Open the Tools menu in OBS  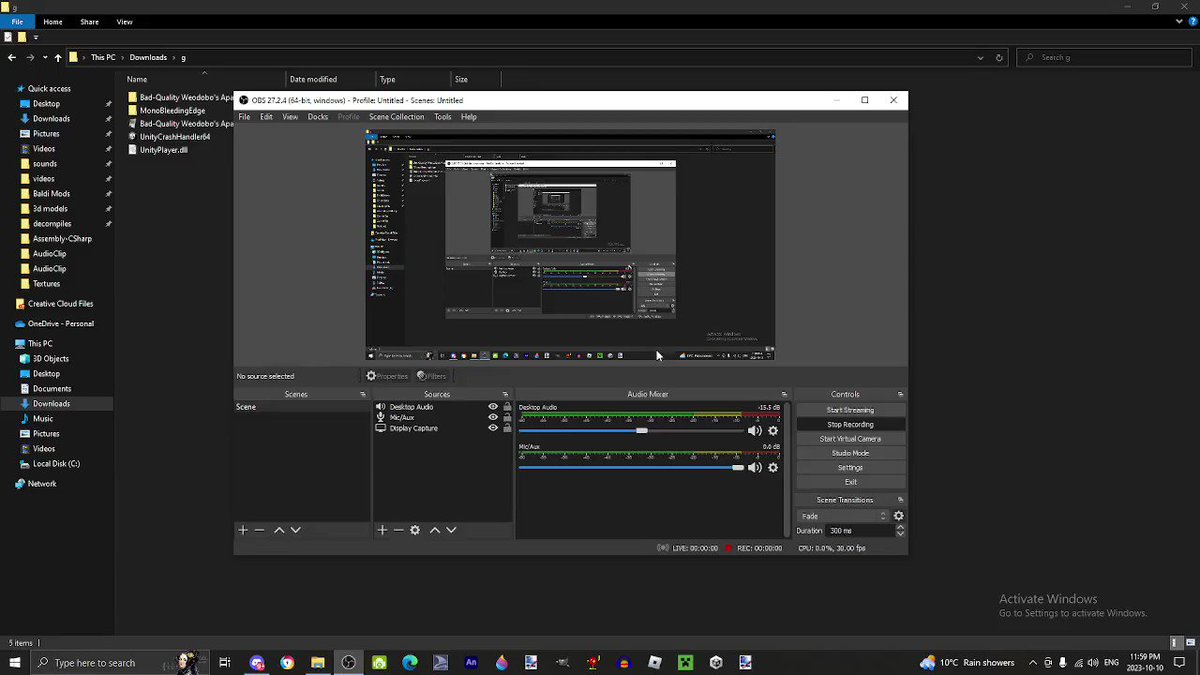click(x=442, y=117)
